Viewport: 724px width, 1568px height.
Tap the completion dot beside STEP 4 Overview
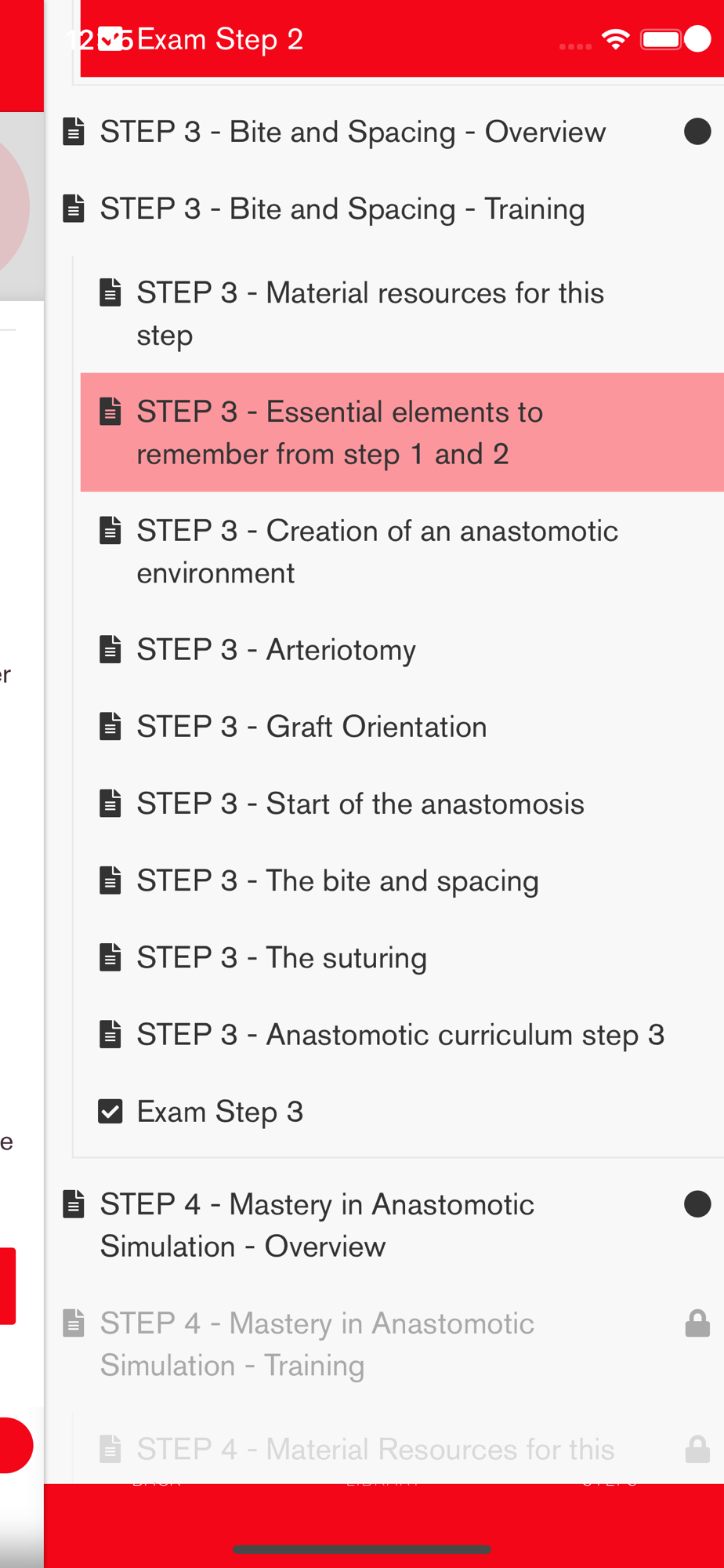tap(697, 1204)
